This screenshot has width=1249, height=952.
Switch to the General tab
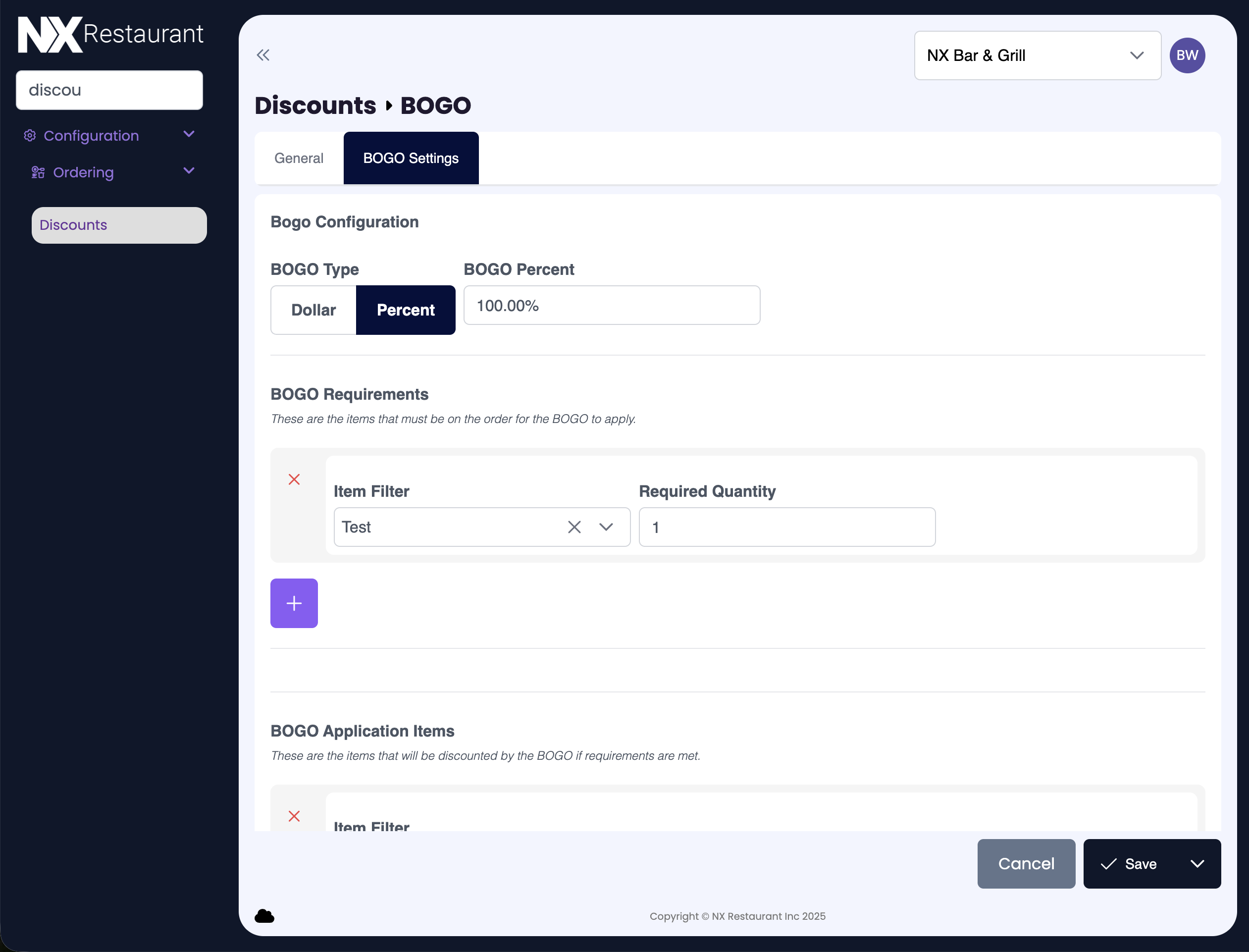pyautogui.click(x=299, y=158)
